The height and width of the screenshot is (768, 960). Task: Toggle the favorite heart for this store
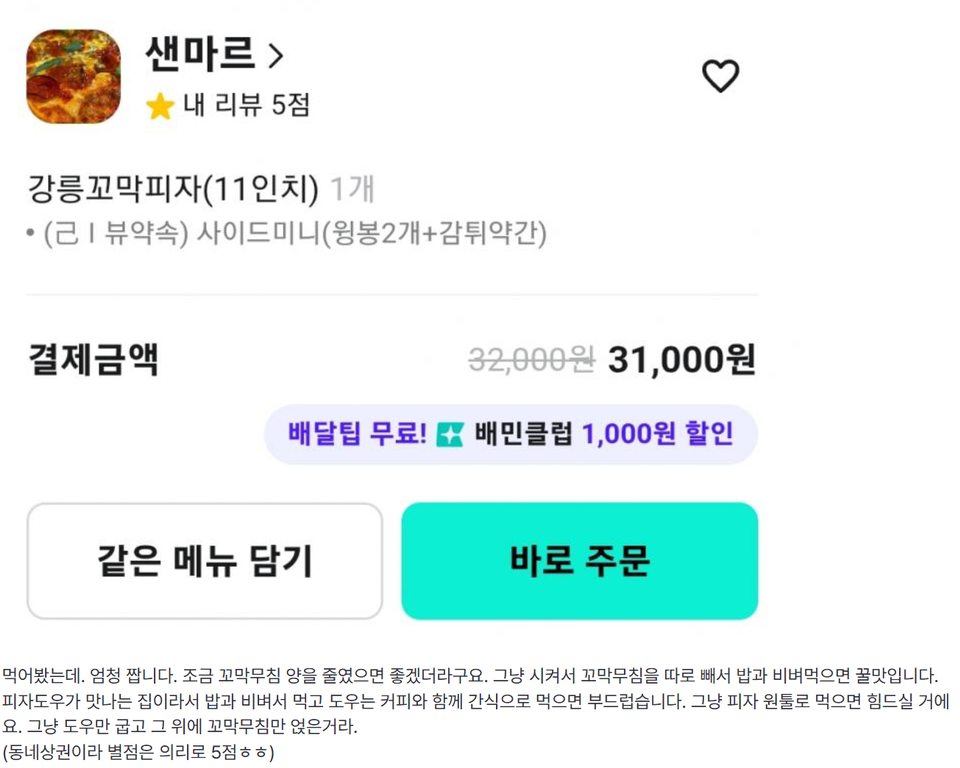[x=720, y=74]
